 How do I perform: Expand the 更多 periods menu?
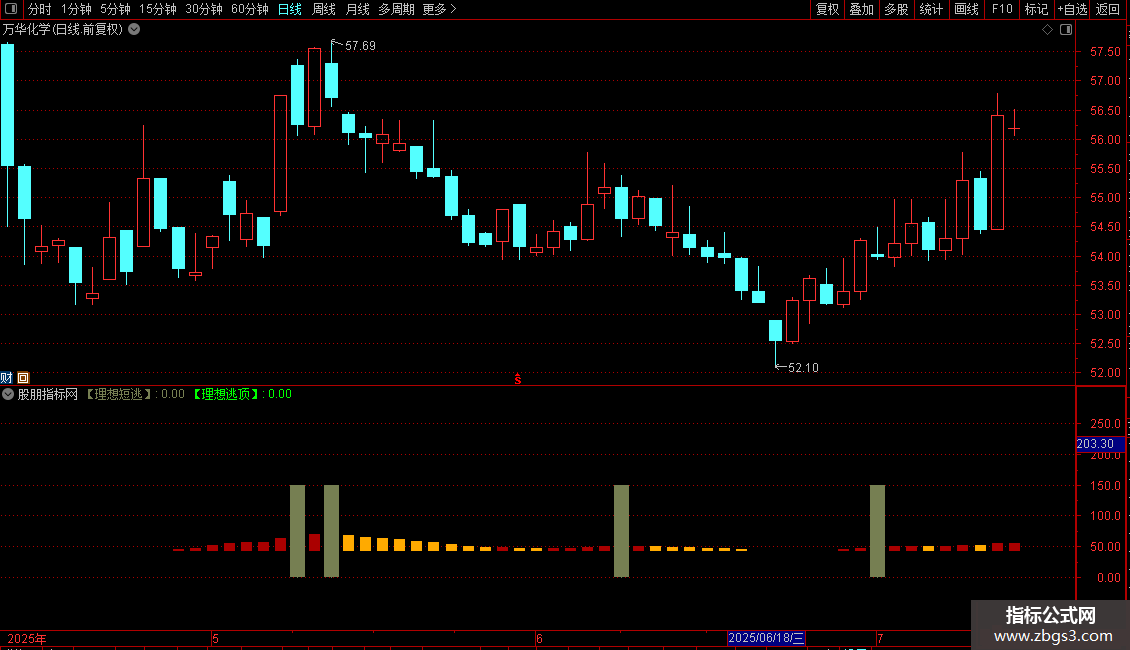pos(440,9)
